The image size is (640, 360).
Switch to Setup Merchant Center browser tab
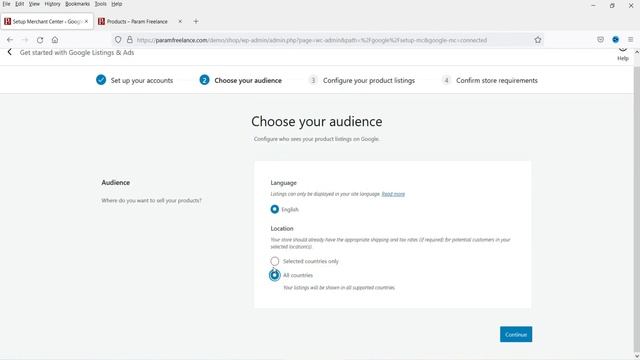[47, 21]
